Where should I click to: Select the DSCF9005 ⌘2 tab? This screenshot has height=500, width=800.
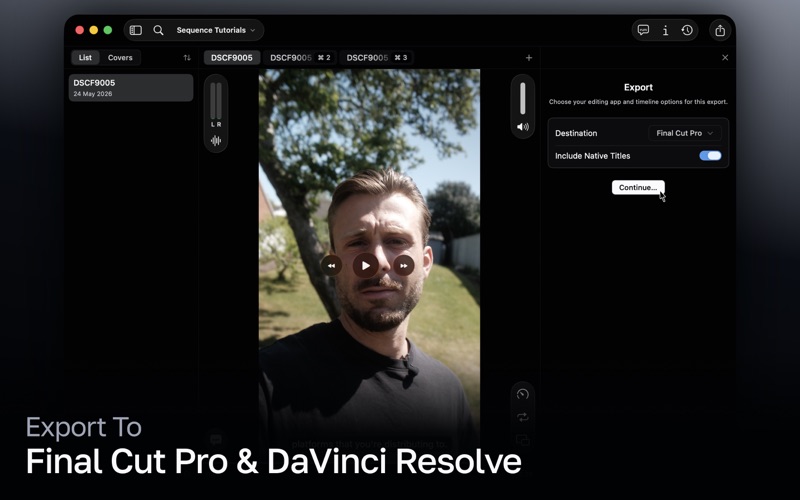click(x=301, y=58)
